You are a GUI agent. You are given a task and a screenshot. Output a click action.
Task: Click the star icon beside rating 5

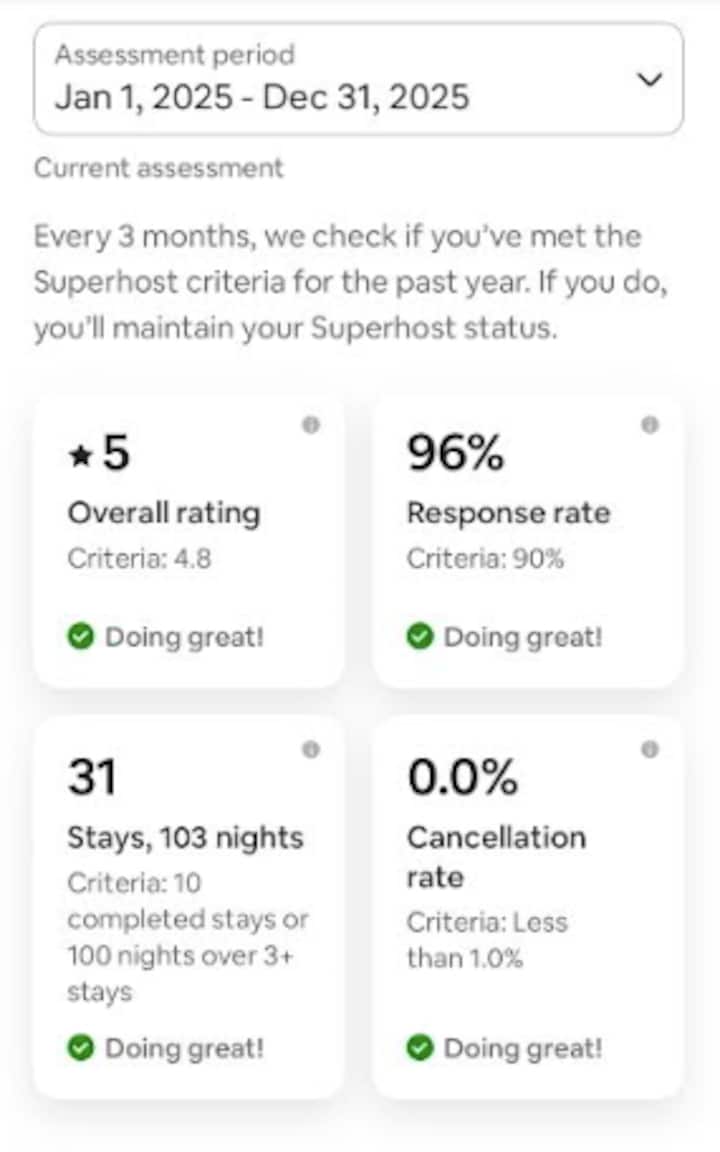(x=80, y=456)
